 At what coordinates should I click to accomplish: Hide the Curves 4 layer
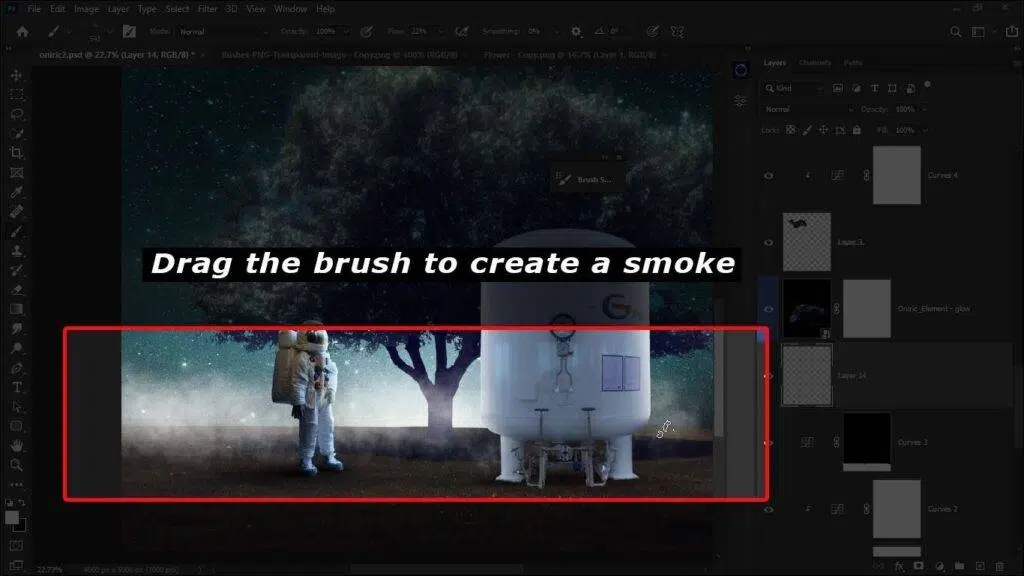pyautogui.click(x=769, y=176)
